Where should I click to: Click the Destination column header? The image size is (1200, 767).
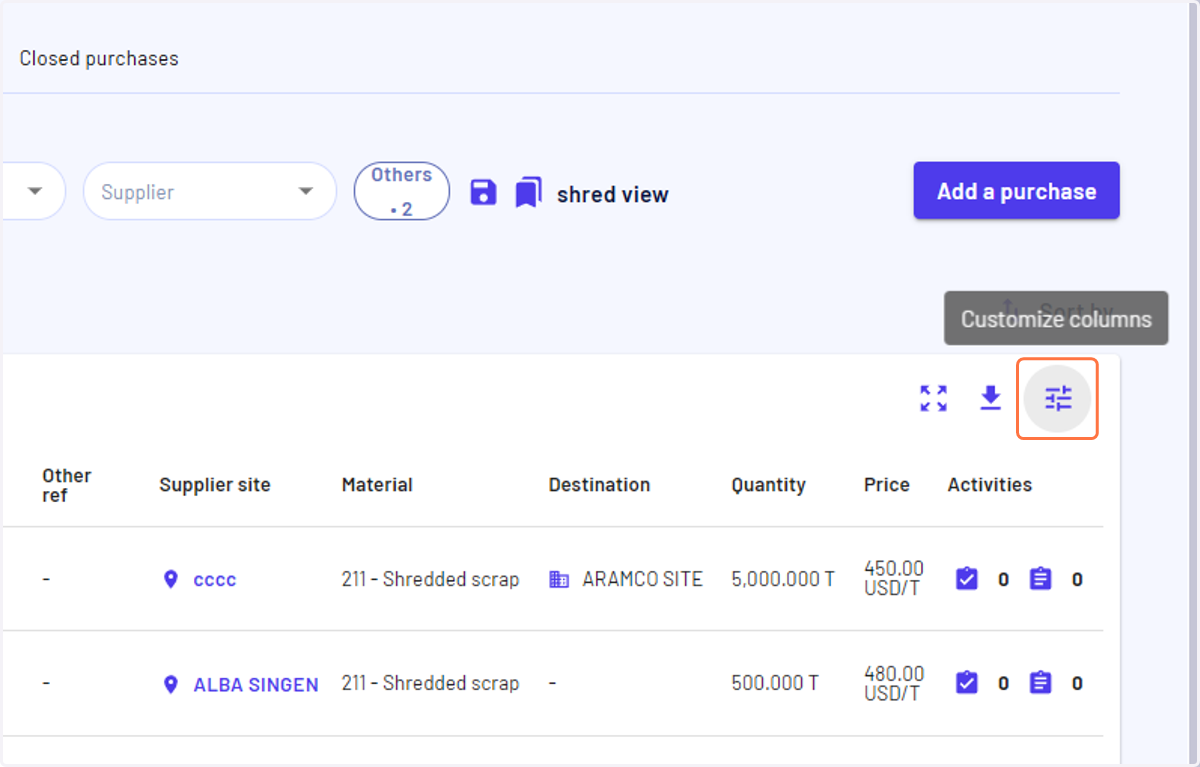click(x=599, y=485)
